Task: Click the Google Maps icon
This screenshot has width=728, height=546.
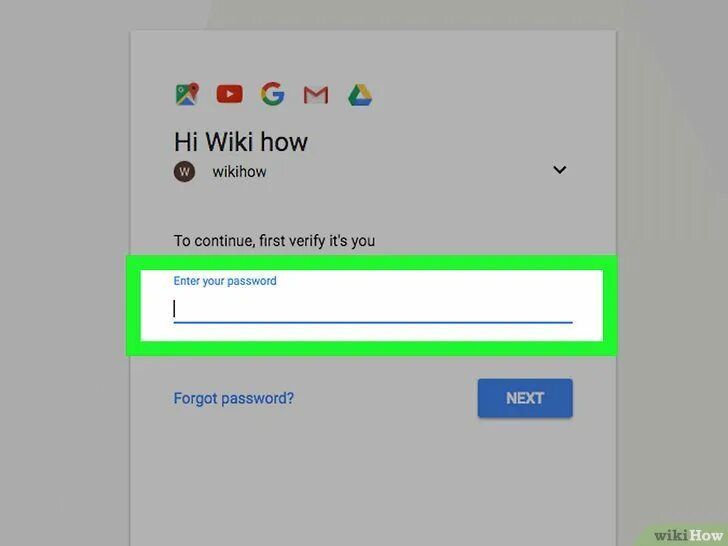Action: pos(187,94)
